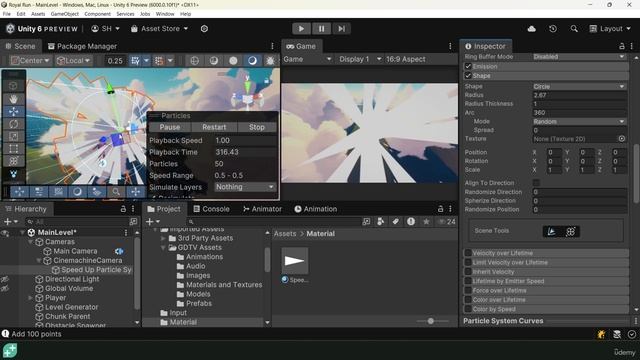Open the Shape type dropdown set to Circle
This screenshot has width=640, height=360.
pyautogui.click(x=579, y=87)
